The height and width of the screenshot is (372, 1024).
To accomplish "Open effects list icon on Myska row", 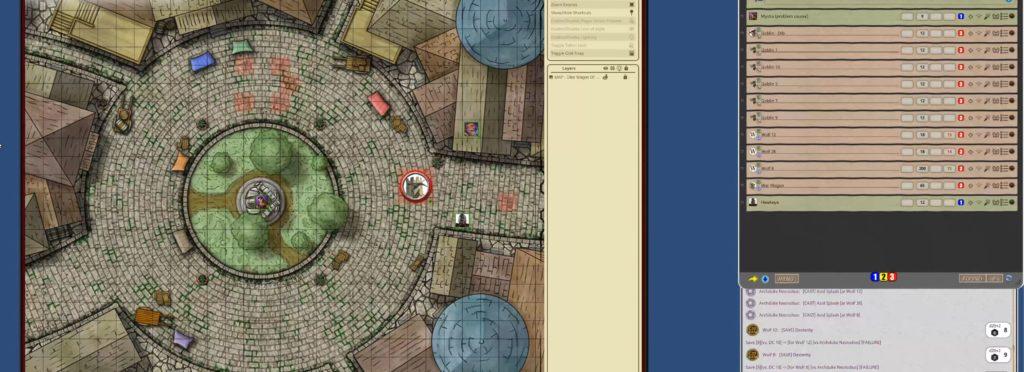I will point(1004,16).
